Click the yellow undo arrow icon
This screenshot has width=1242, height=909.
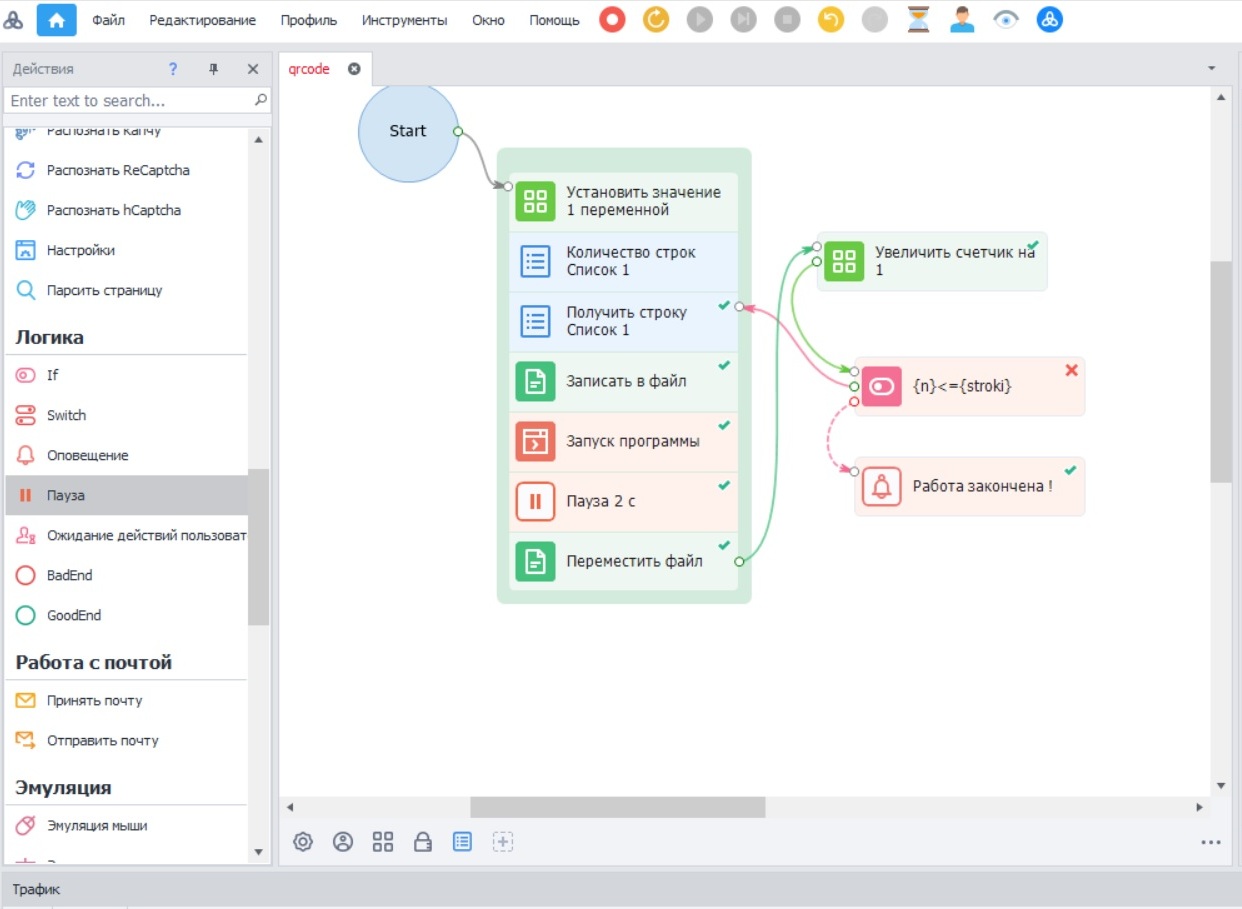(831, 20)
